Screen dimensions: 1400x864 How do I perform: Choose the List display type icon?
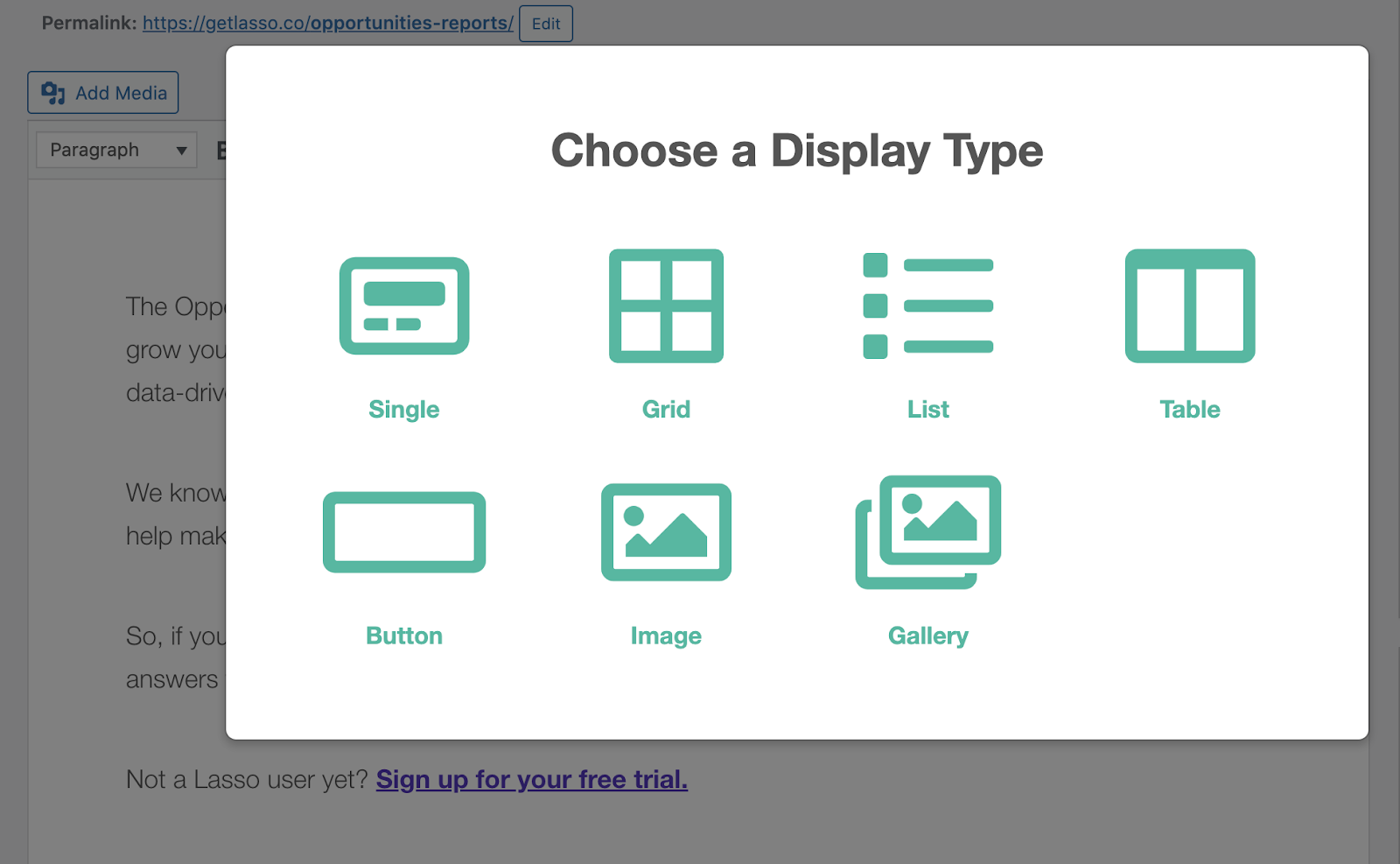click(927, 306)
